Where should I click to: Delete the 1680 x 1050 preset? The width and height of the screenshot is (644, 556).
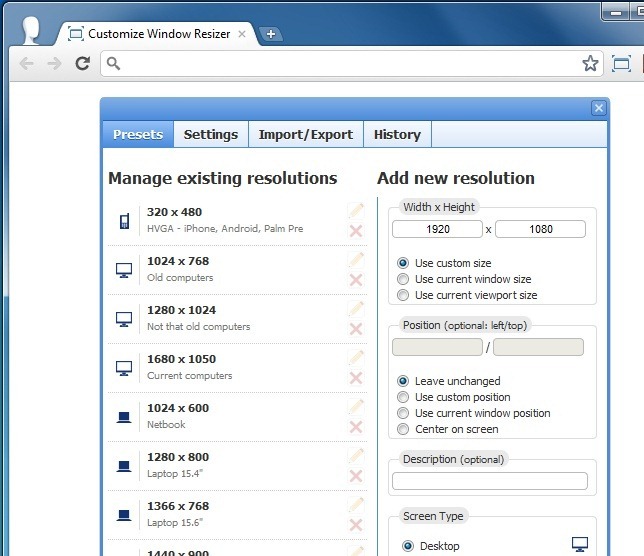pos(356,378)
